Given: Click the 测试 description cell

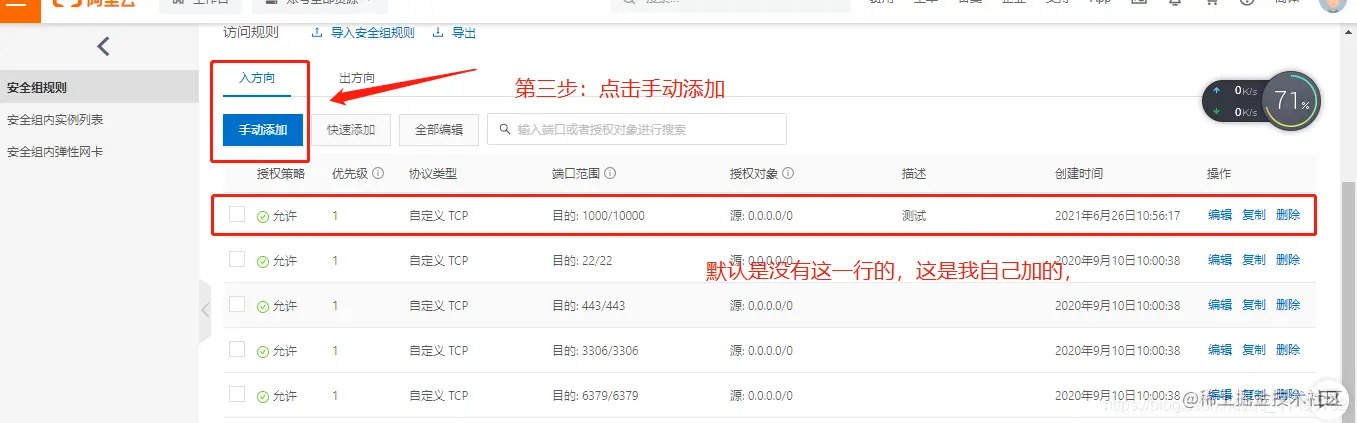Looking at the screenshot, I should (x=914, y=215).
